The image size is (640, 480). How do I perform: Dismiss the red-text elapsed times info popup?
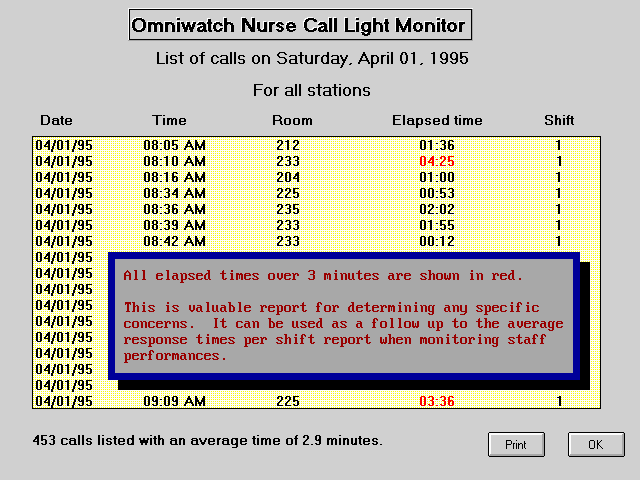click(x=343, y=315)
